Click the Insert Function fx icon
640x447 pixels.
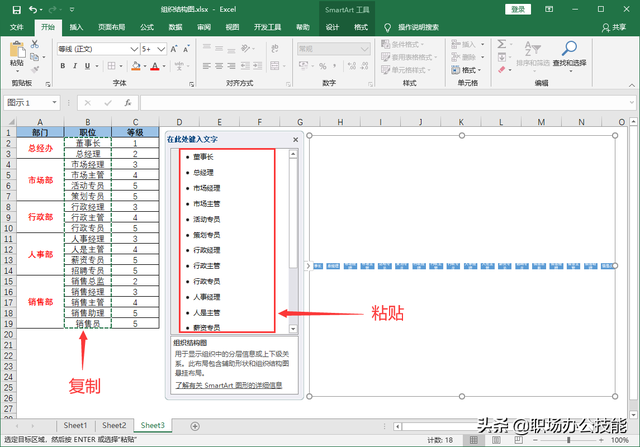coord(128,102)
